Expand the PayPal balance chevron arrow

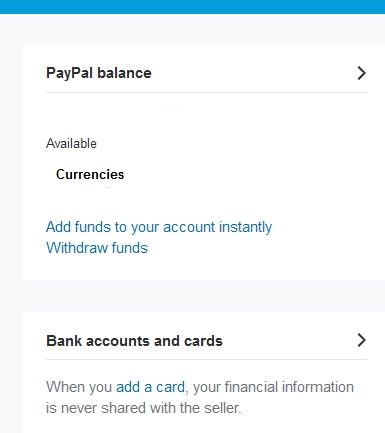361,73
